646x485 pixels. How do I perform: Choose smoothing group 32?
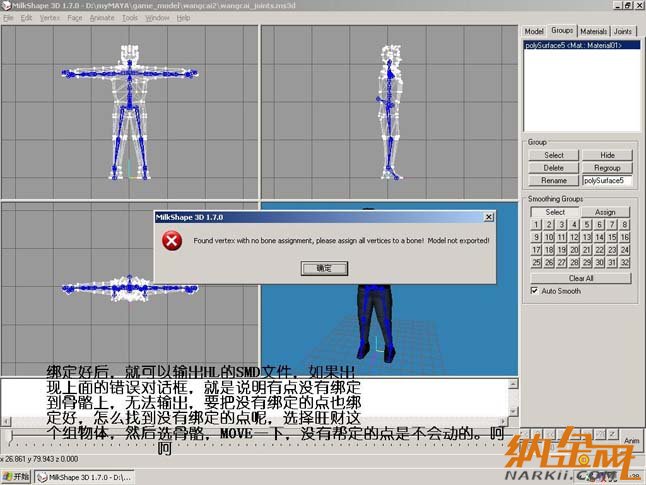(625, 262)
